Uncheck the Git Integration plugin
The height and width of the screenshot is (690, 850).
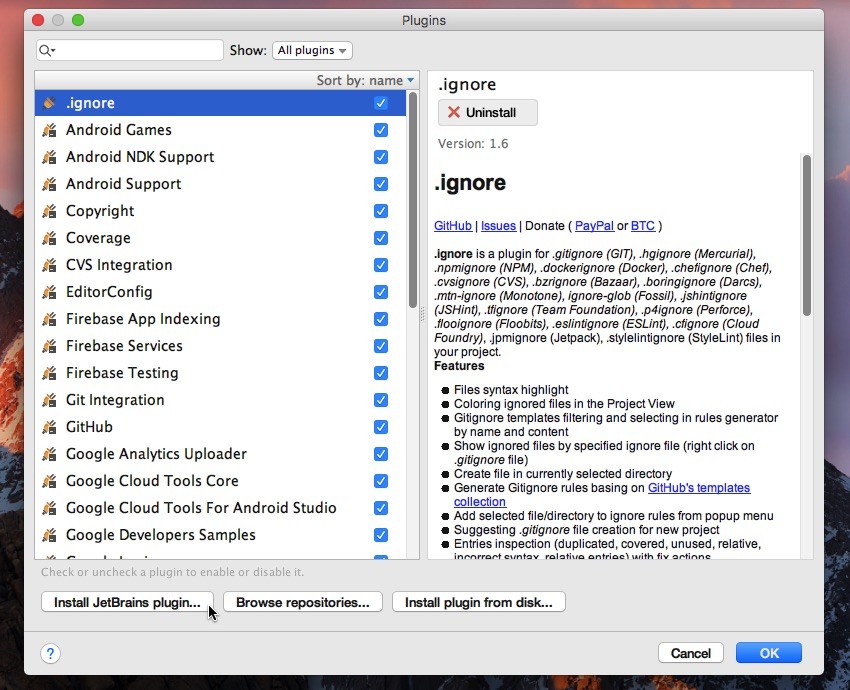(381, 400)
